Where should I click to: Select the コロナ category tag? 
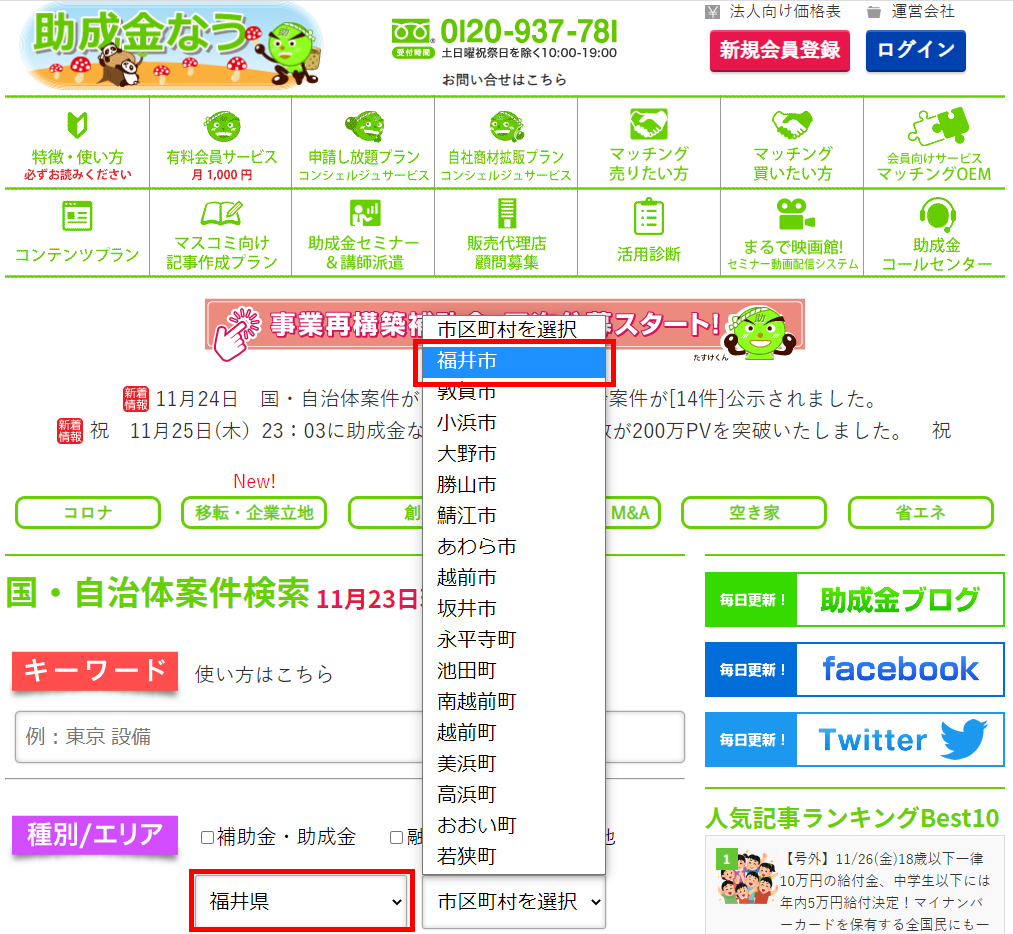click(x=88, y=513)
